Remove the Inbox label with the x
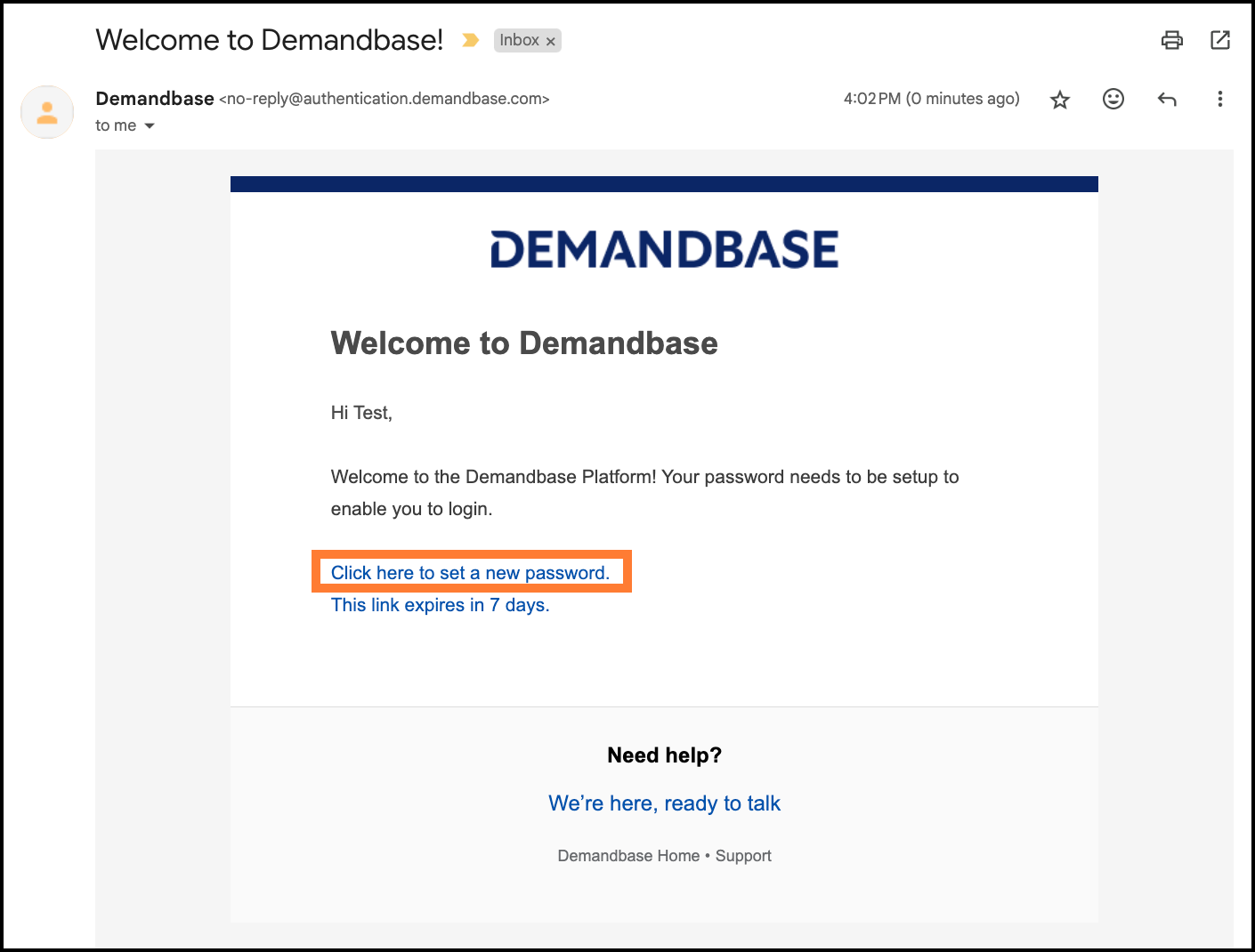 point(551,41)
